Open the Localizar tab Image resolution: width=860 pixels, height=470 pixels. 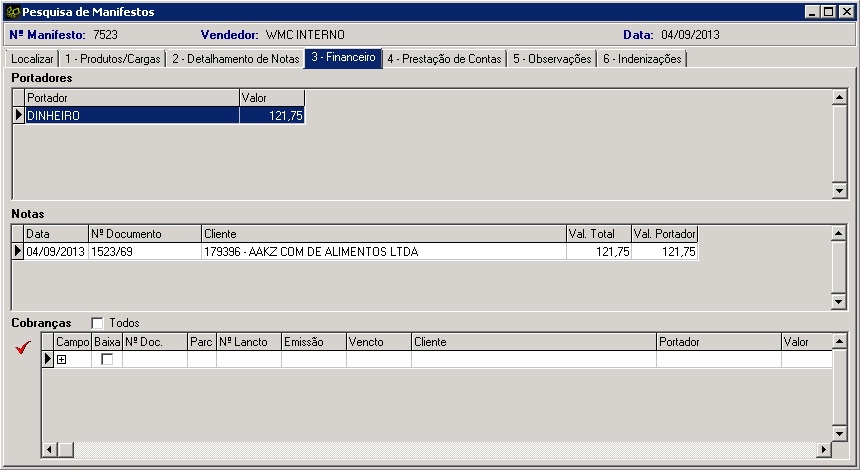32,59
